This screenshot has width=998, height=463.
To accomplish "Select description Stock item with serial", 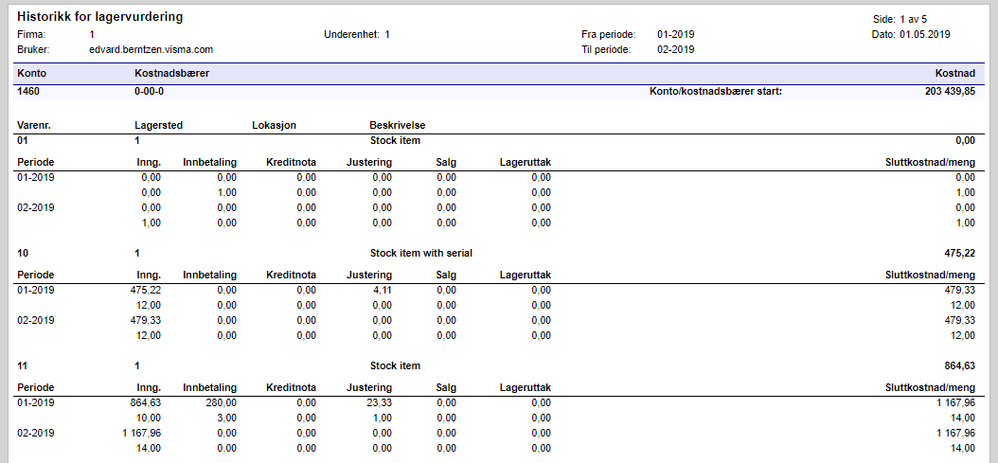I will point(421,253).
